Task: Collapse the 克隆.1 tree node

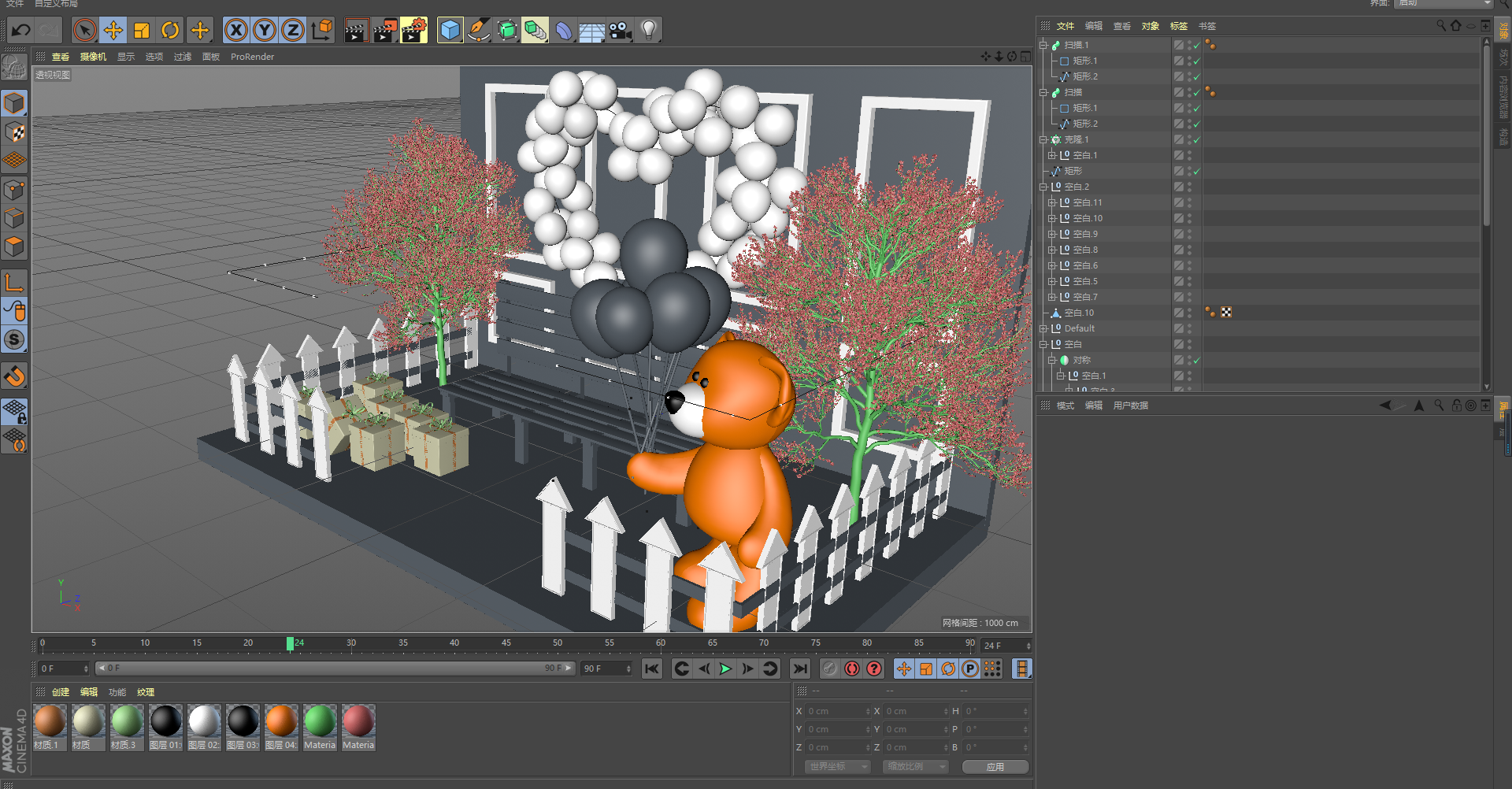Action: click(x=1043, y=139)
